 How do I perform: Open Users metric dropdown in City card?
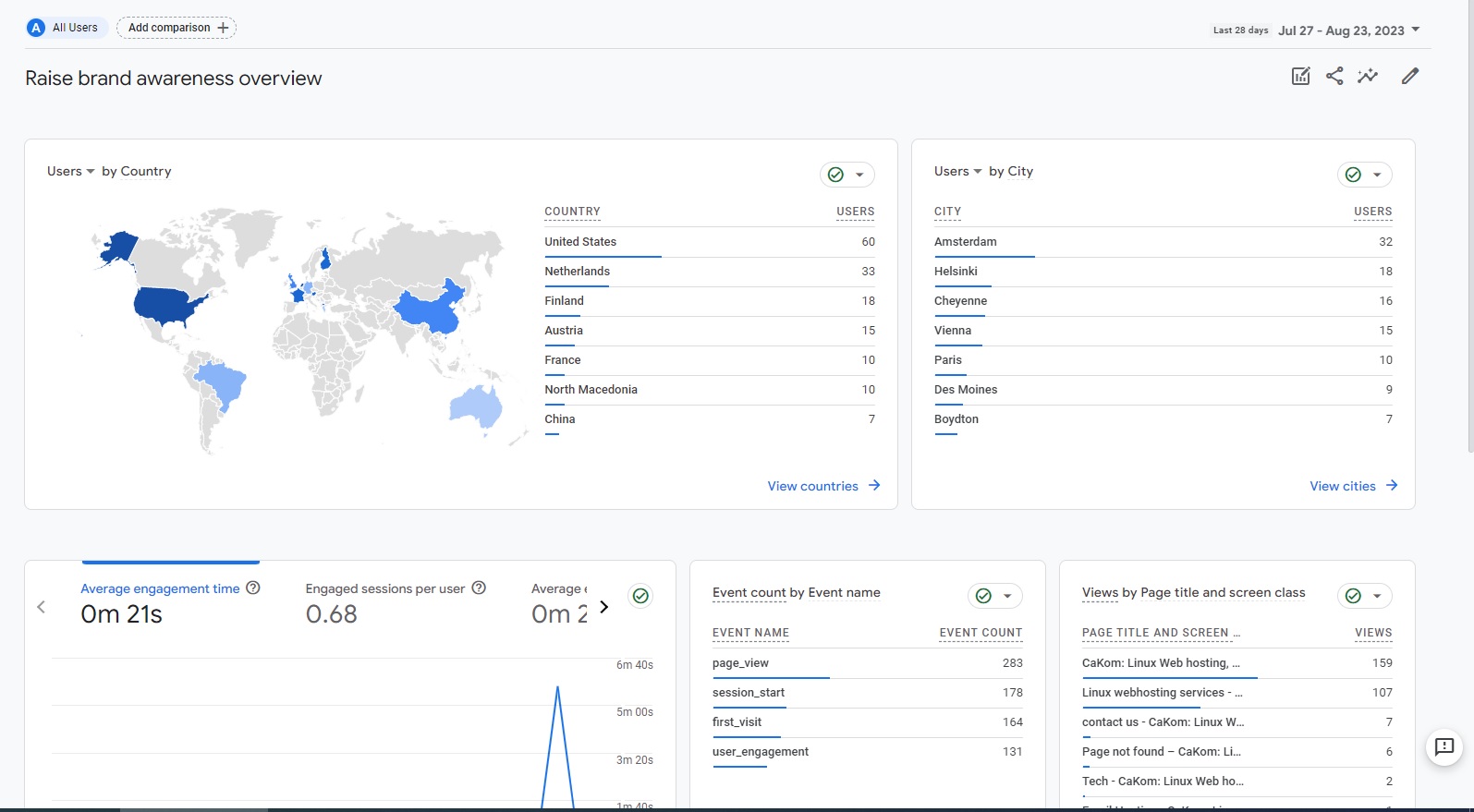[x=958, y=171]
